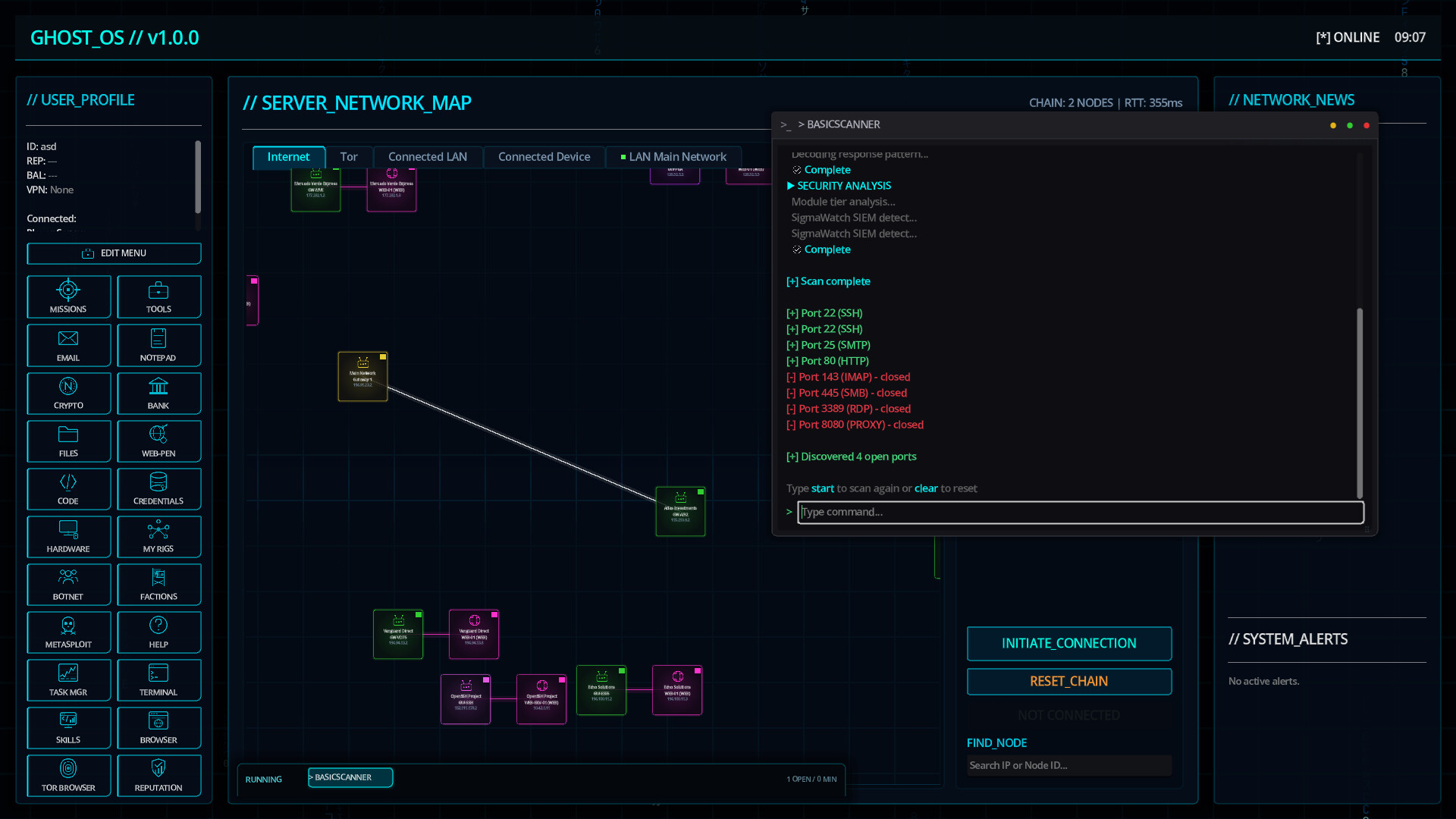Open the Reputation icon
This screenshot has height=819, width=1456.
(x=158, y=775)
